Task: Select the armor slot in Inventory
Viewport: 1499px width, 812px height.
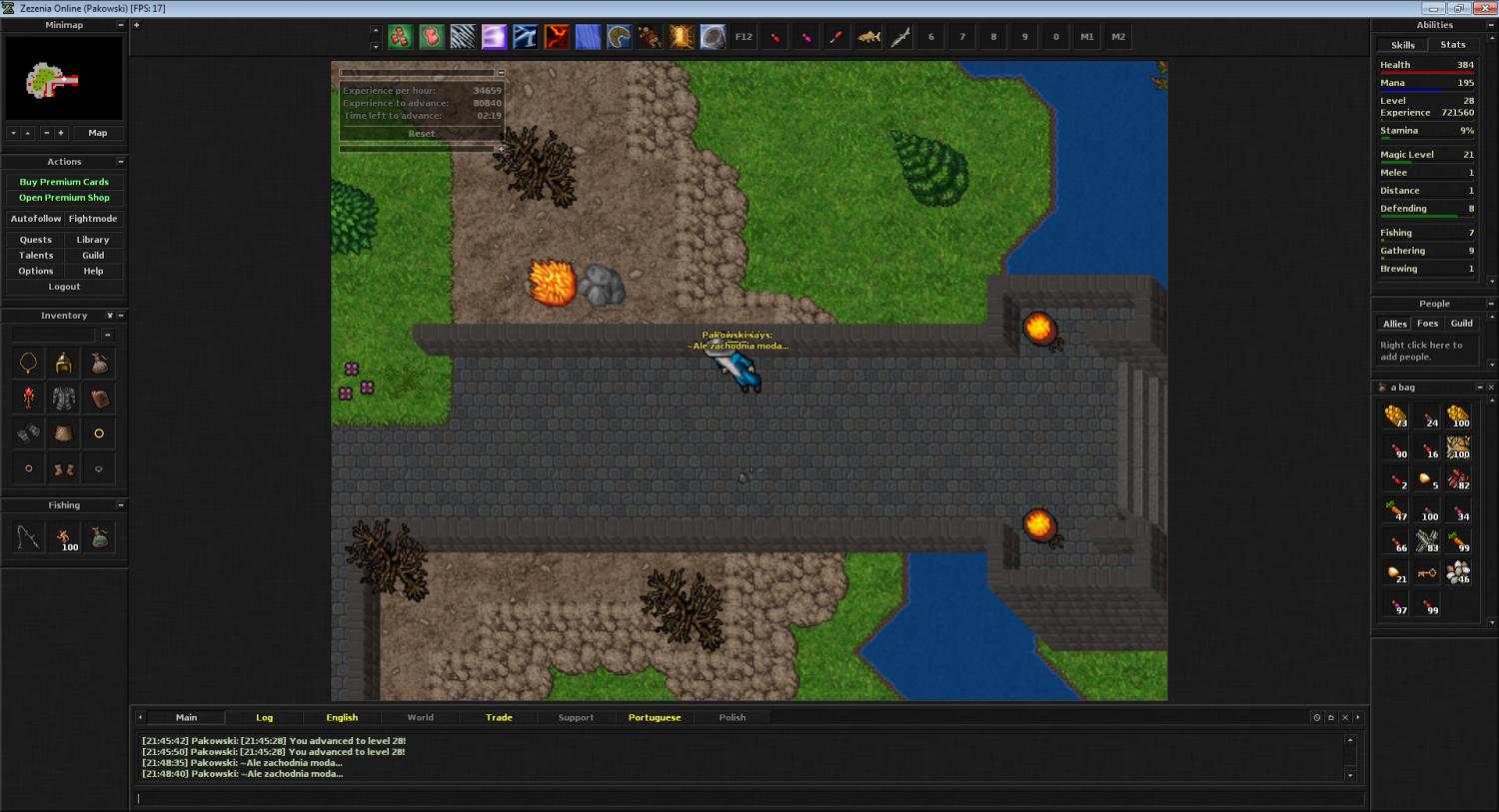Action: click(x=64, y=399)
